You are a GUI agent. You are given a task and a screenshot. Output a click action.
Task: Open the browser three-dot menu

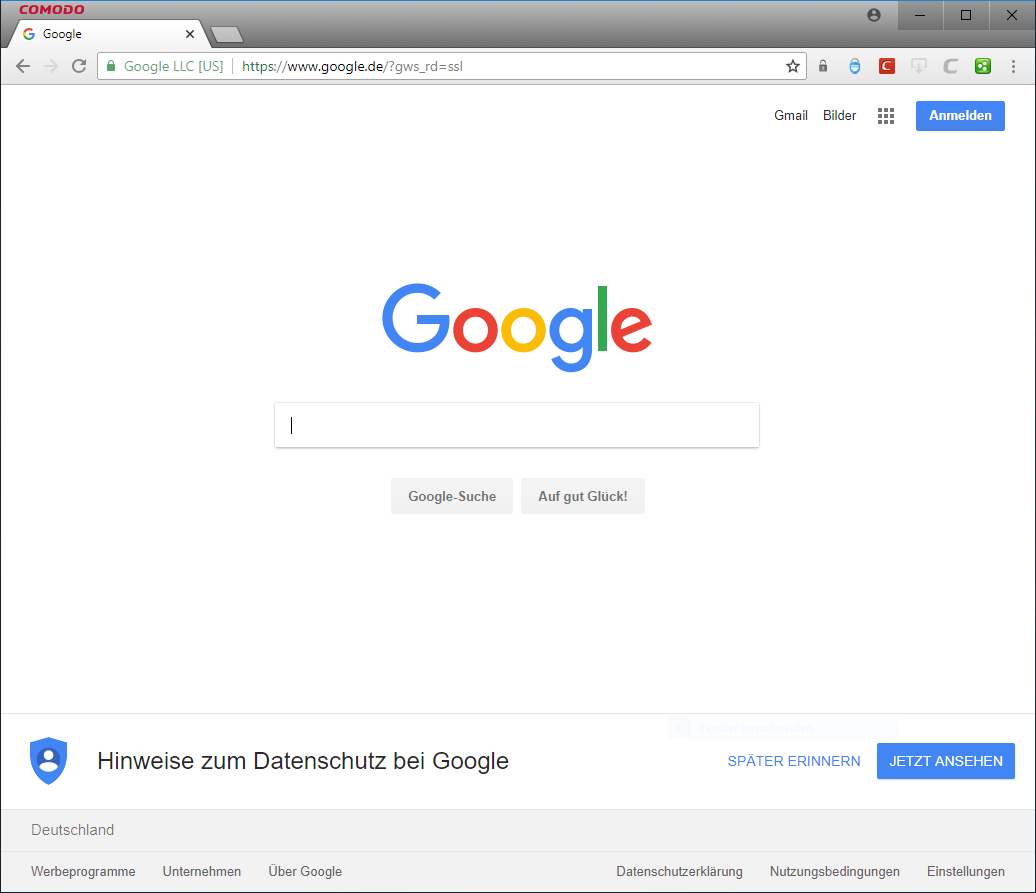pos(1014,67)
